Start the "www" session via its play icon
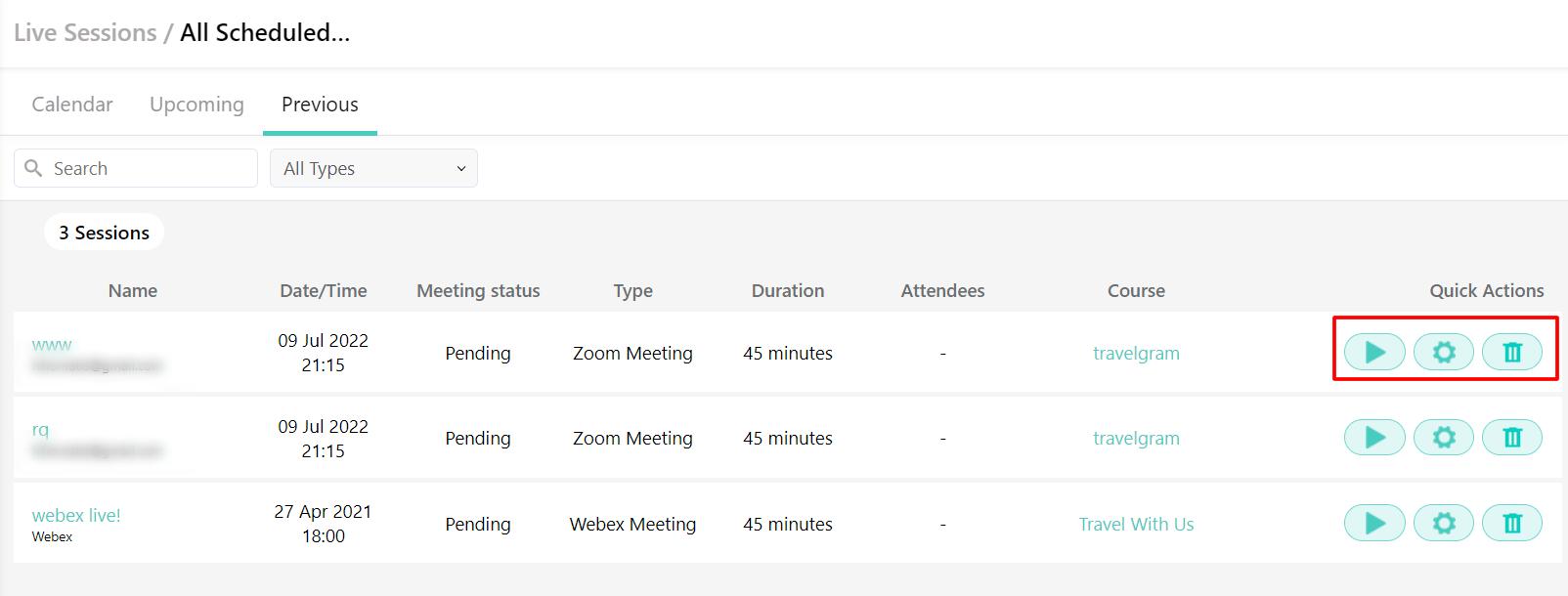The image size is (1568, 596). (x=1373, y=352)
